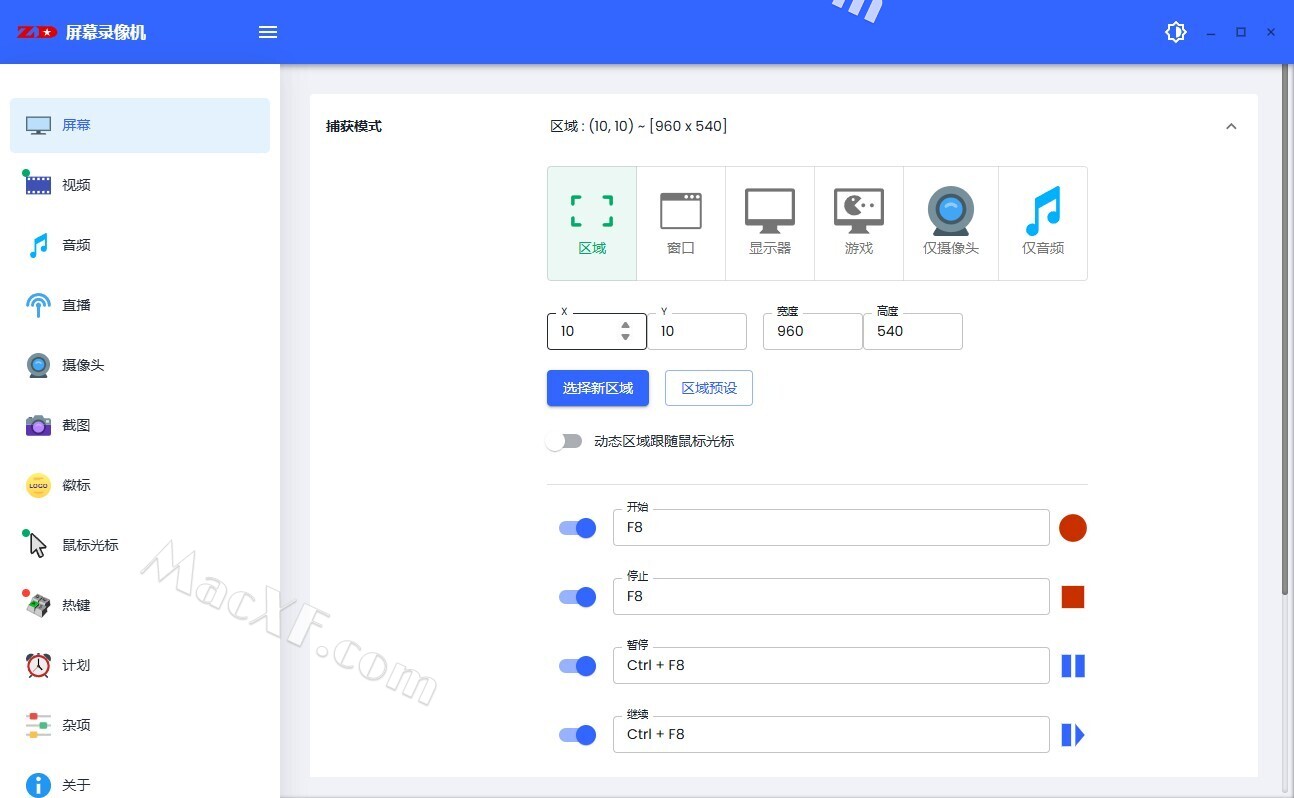Enable dynamic region follow mouse cursor toggle
This screenshot has height=798, width=1294.
pos(565,441)
